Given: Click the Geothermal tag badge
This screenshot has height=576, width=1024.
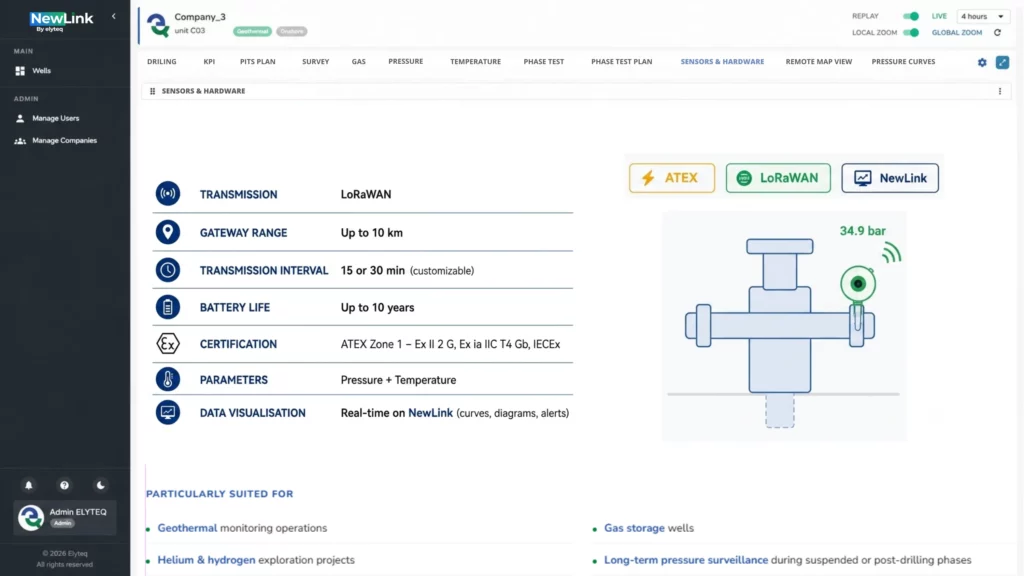Looking at the screenshot, I should 252,31.
